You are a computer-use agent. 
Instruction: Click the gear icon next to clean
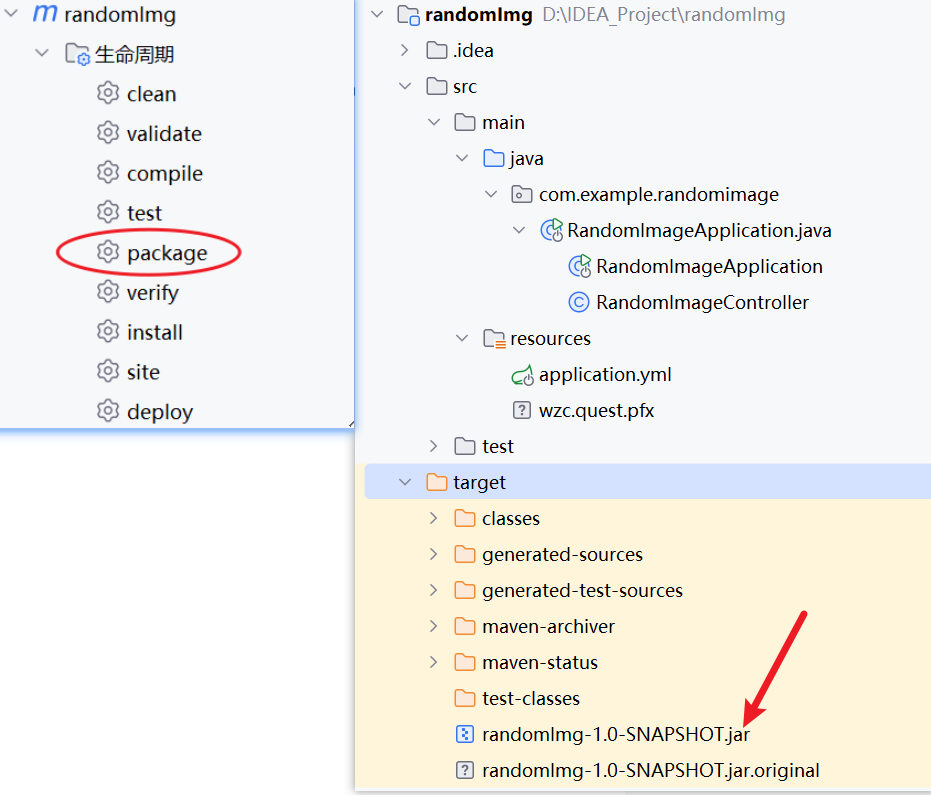[x=108, y=94]
